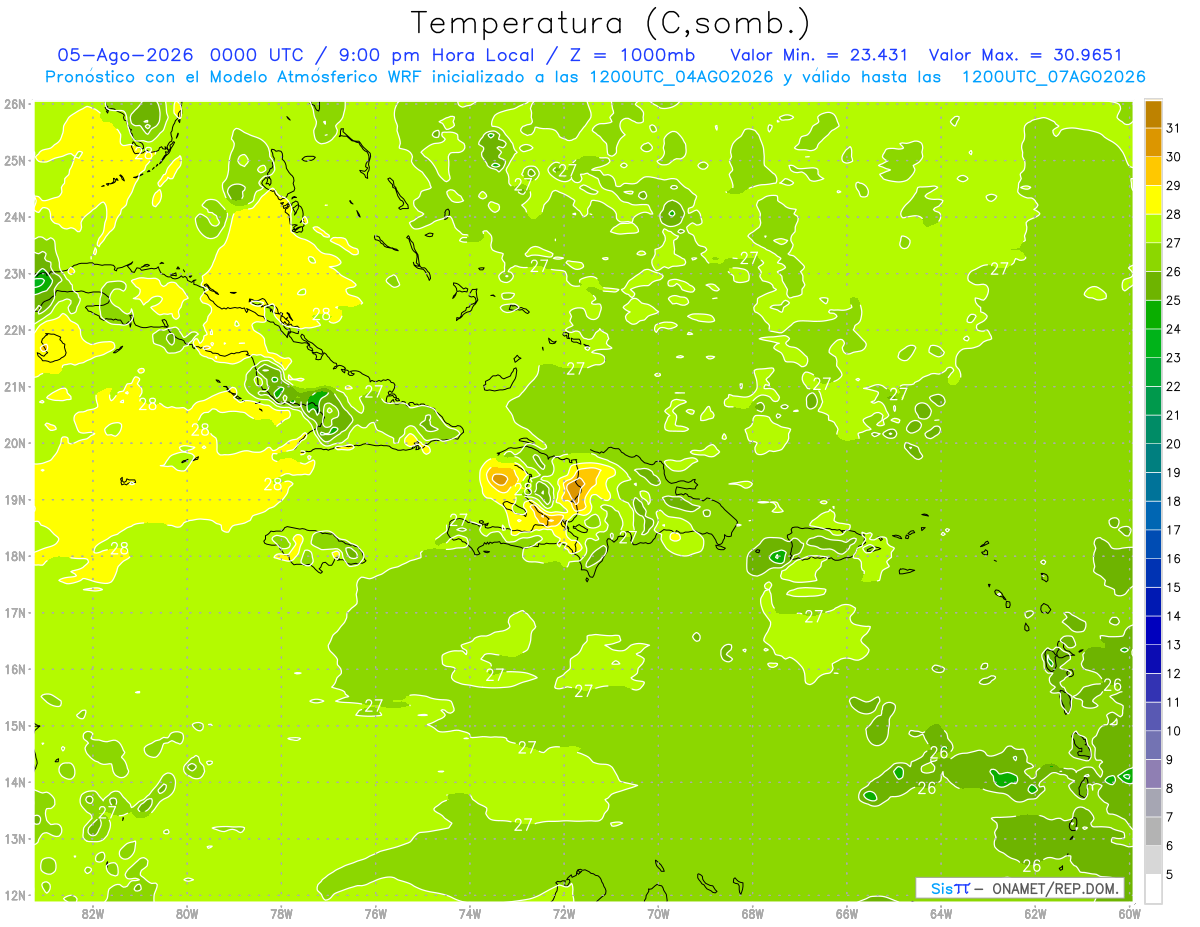Click the longitude axis label '76W'
This screenshot has width=1200, height=927.
tap(375, 913)
